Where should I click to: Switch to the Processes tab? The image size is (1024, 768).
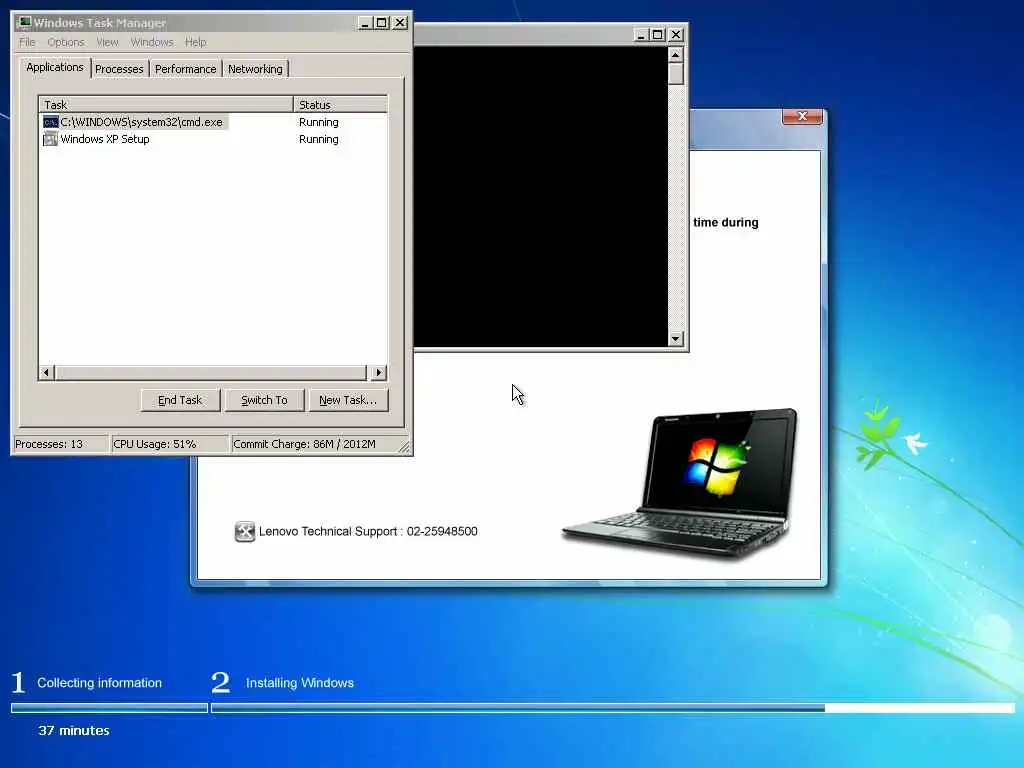click(119, 69)
